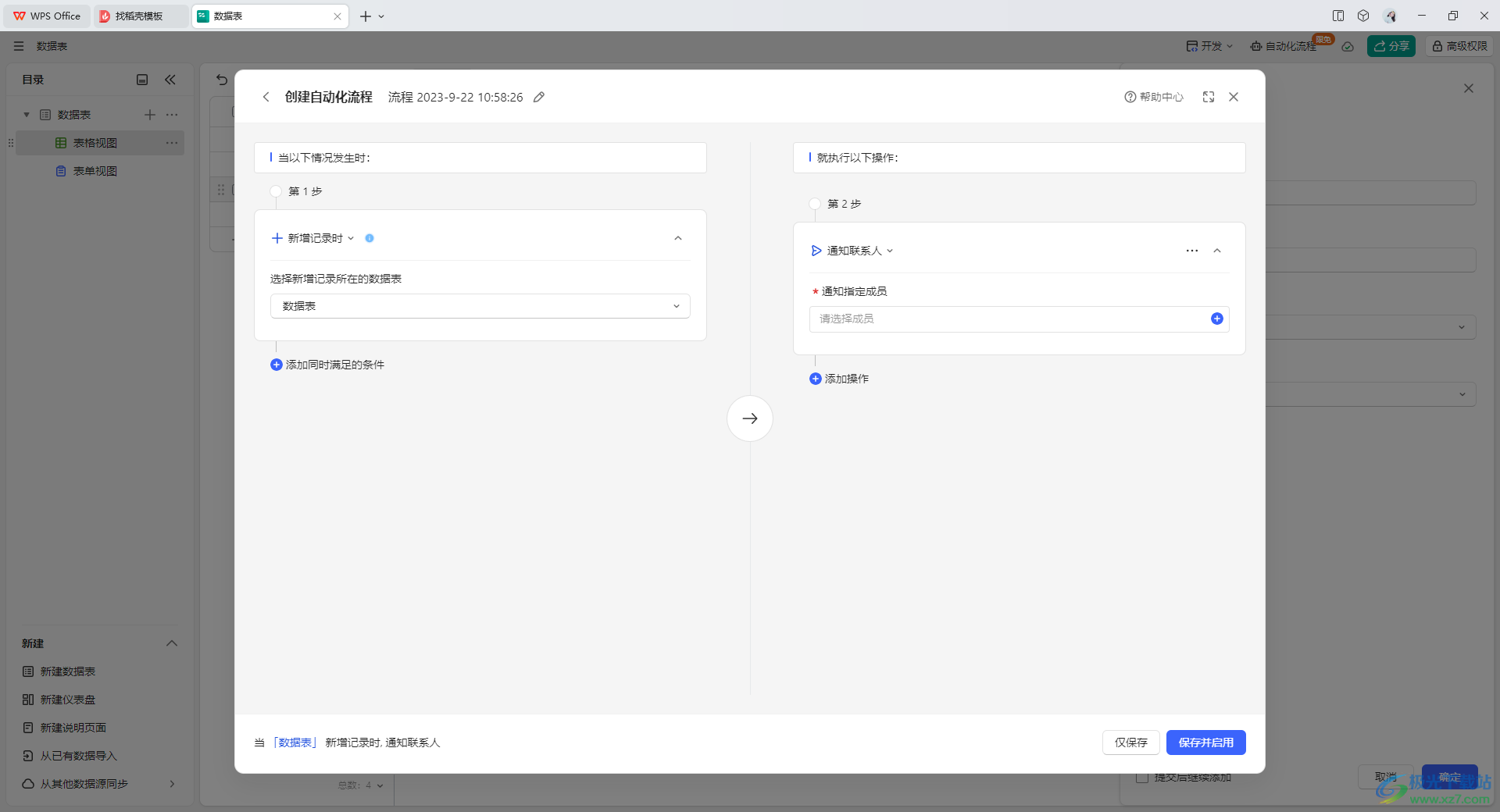This screenshot has width=1500, height=812.
Task: Close the 数据表 document tab
Action: (x=337, y=16)
